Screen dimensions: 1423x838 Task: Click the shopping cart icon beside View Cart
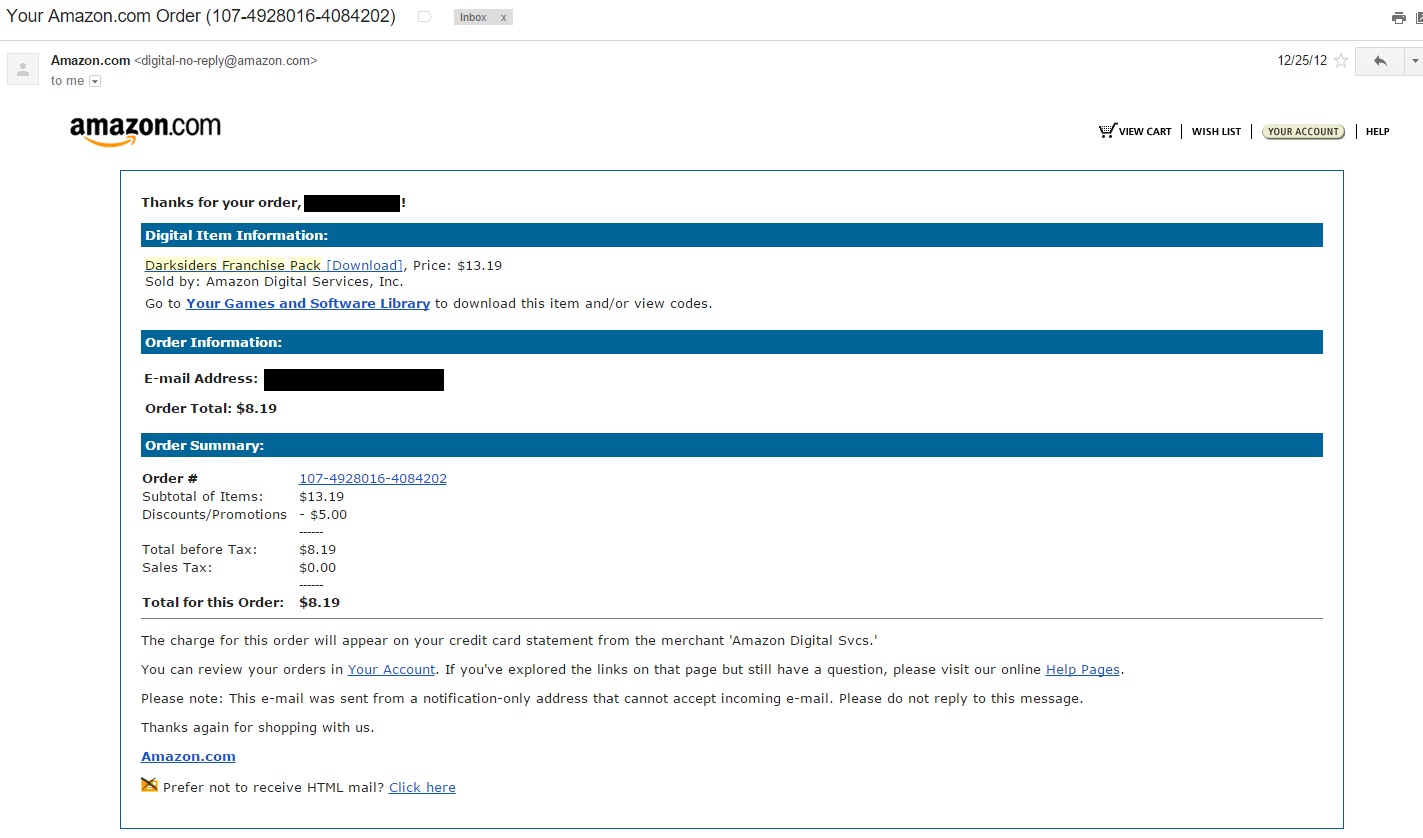tap(1107, 131)
